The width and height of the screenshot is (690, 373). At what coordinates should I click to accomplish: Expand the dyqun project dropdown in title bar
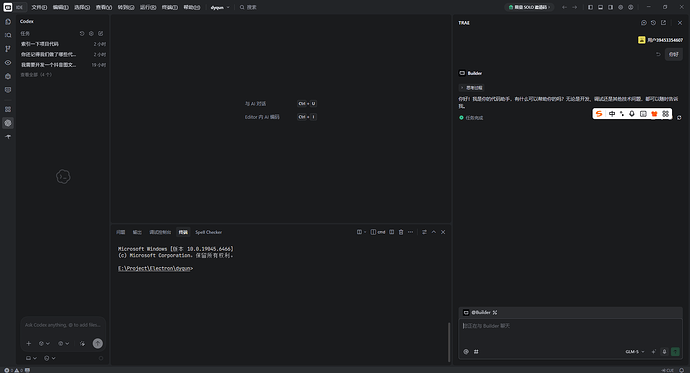coord(220,7)
